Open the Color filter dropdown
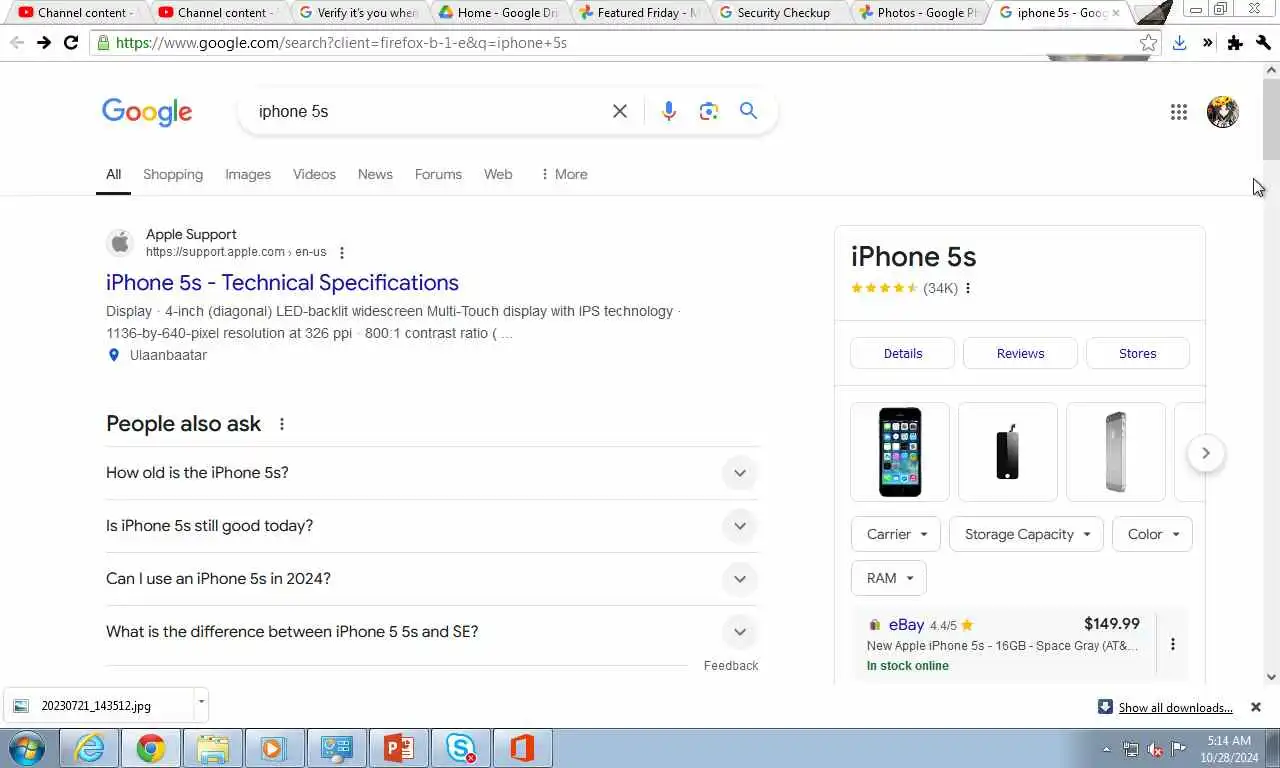This screenshot has width=1280, height=768. [x=1152, y=534]
